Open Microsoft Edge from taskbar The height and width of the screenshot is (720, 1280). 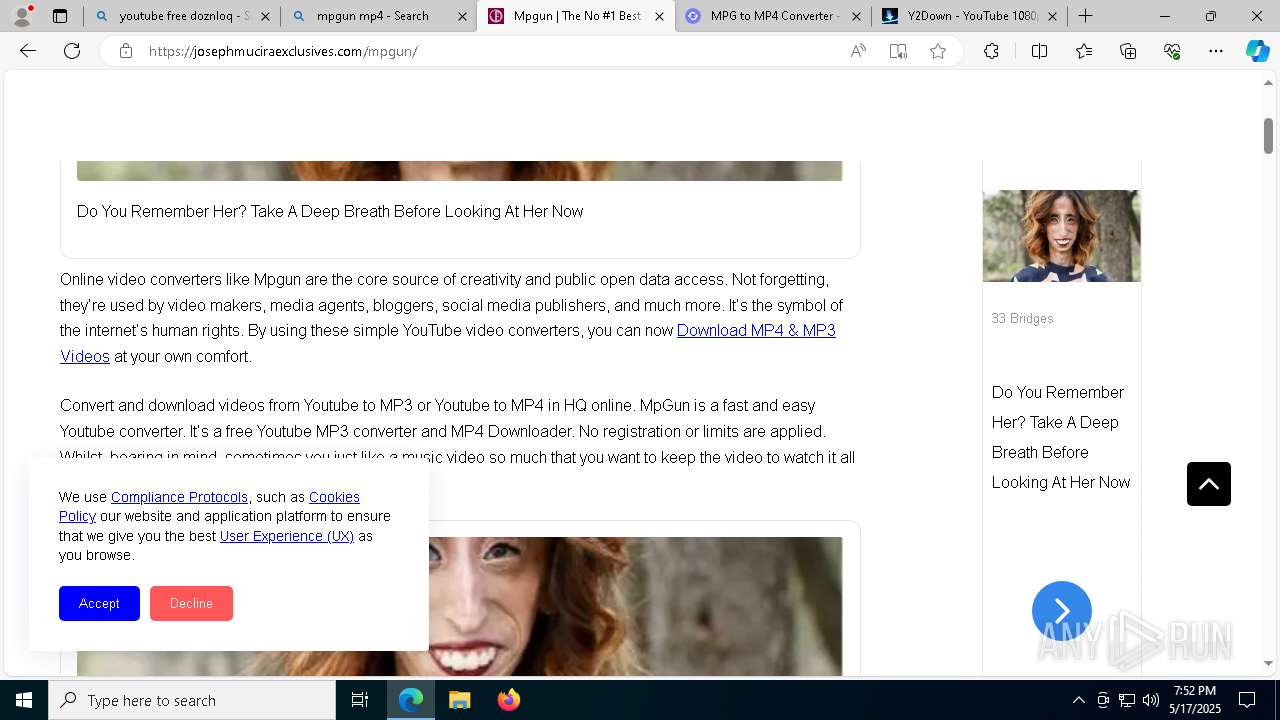click(x=411, y=700)
